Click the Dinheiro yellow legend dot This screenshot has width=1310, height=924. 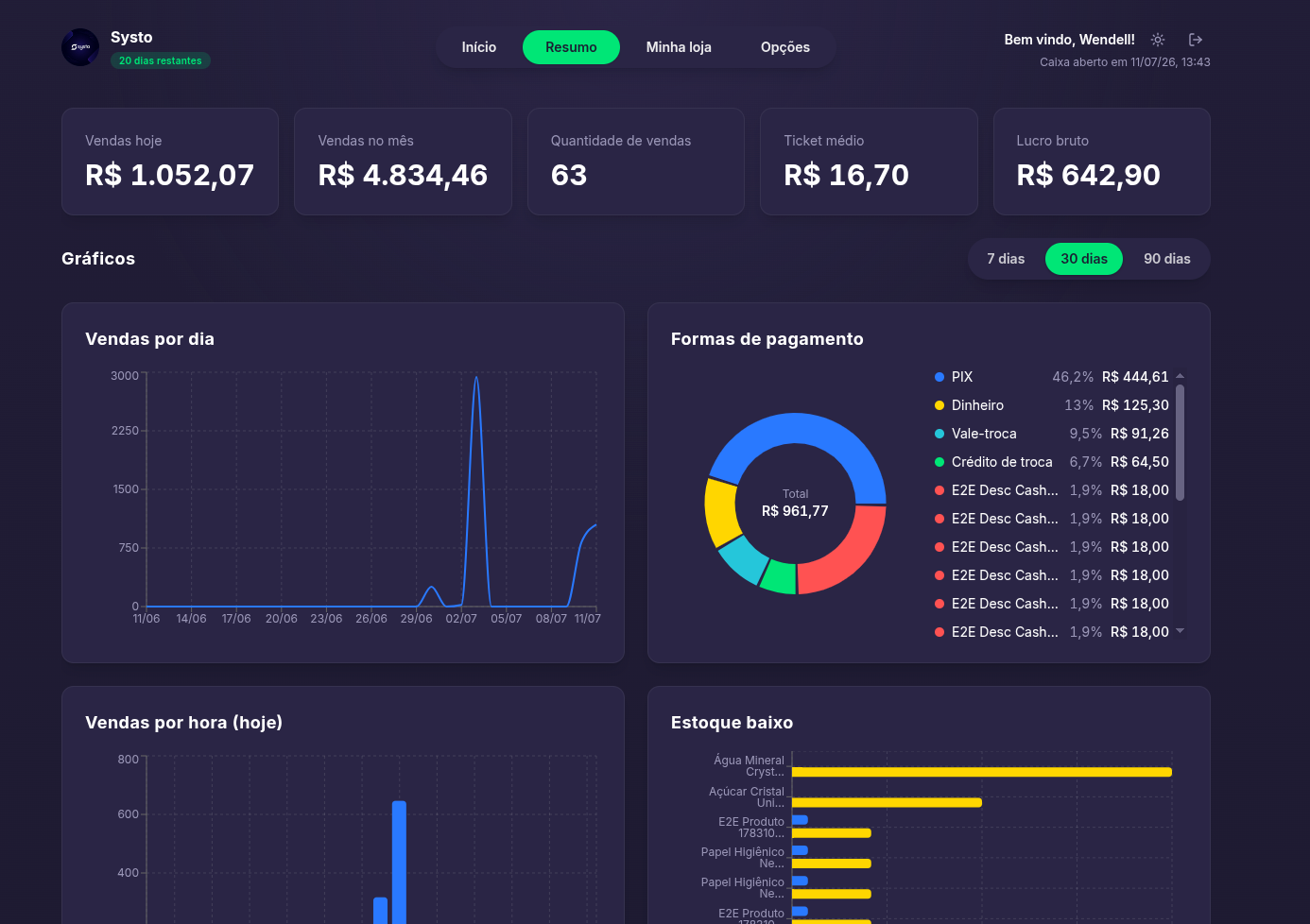(x=939, y=405)
